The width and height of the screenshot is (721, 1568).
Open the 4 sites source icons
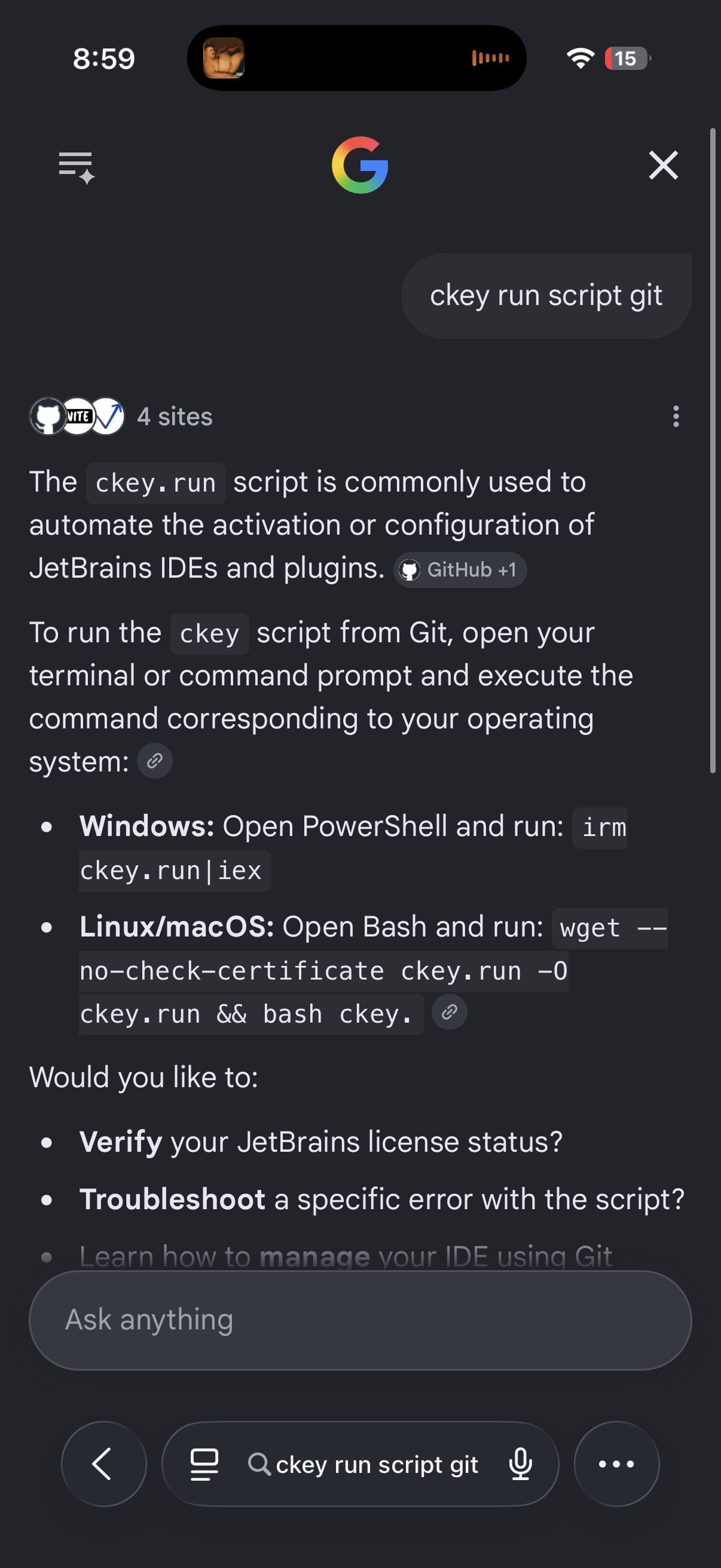[x=77, y=416]
